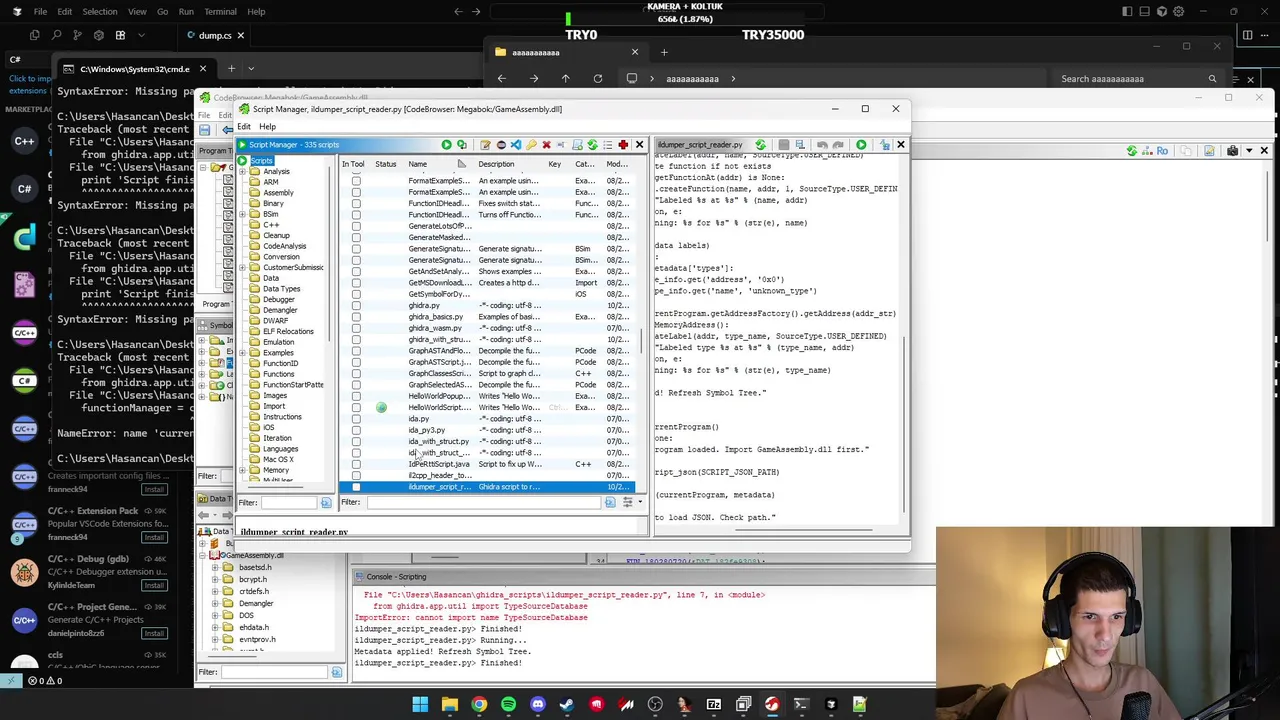Click the Console - Scripting panel tab

(396, 577)
